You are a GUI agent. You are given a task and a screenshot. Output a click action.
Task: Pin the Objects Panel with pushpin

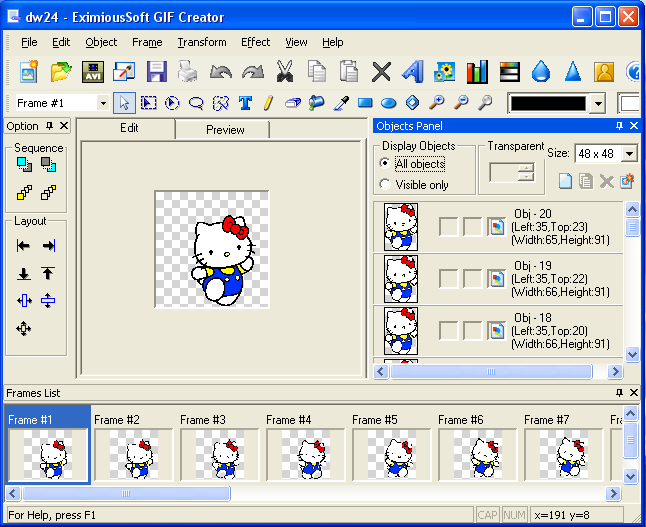[x=619, y=126]
